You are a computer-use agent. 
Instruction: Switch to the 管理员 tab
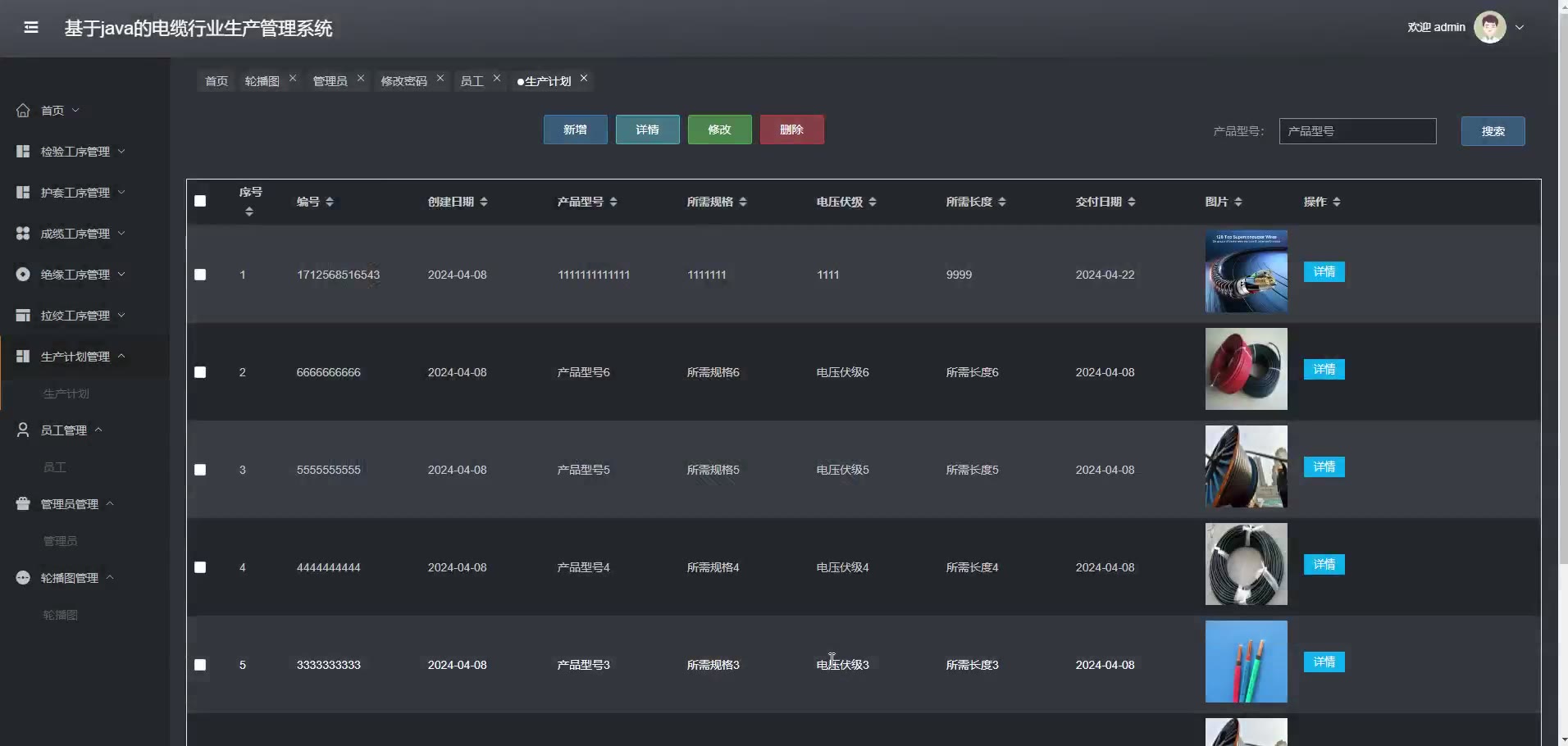[330, 81]
